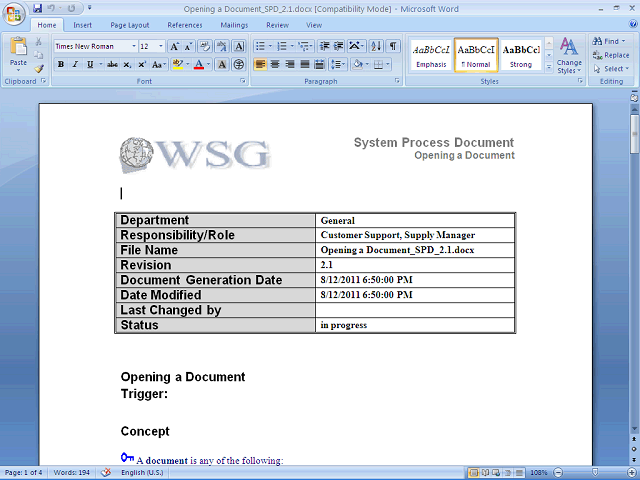Open the font name dropdown

[x=133, y=46]
